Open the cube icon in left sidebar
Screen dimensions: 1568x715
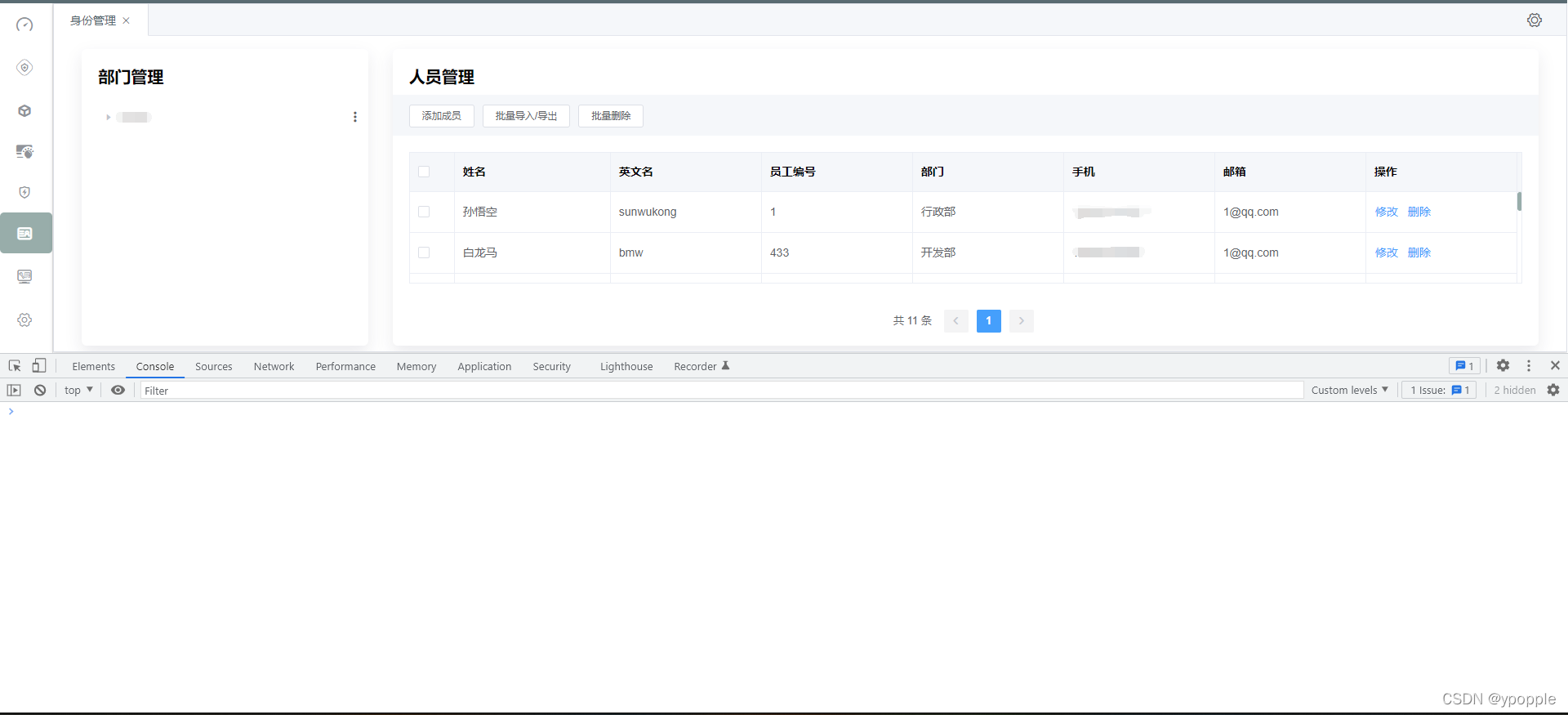tap(24, 110)
